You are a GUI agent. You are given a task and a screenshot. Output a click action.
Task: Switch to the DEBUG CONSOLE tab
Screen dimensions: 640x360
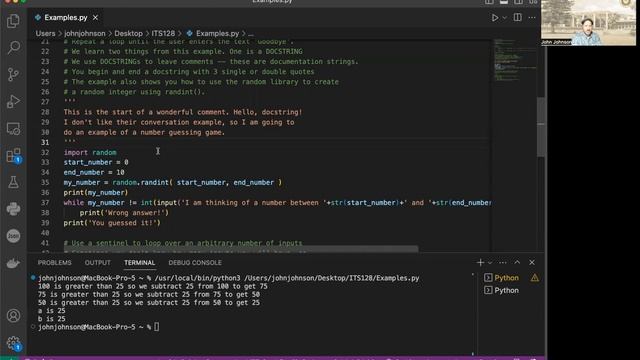pyautogui.click(x=195, y=263)
